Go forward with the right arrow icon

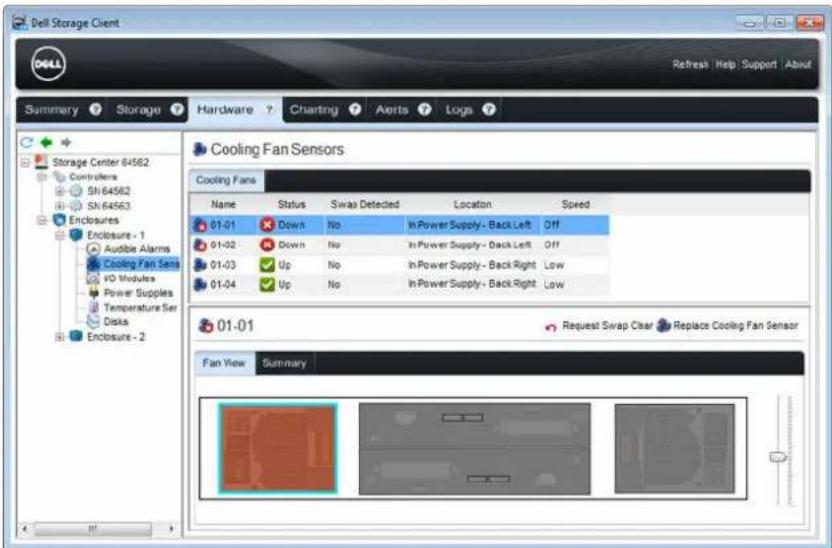point(66,142)
